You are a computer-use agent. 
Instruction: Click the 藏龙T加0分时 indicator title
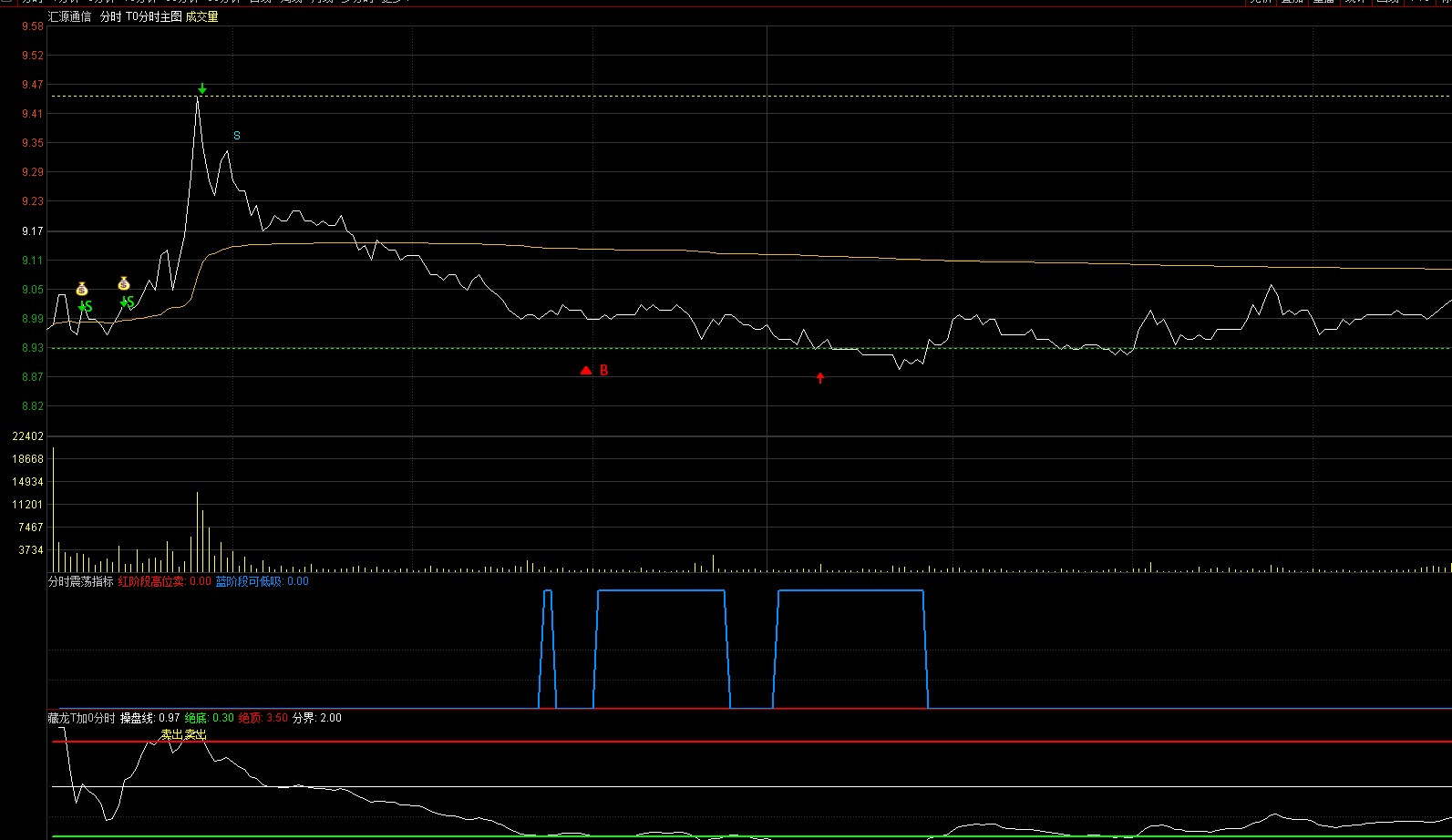pos(82,718)
